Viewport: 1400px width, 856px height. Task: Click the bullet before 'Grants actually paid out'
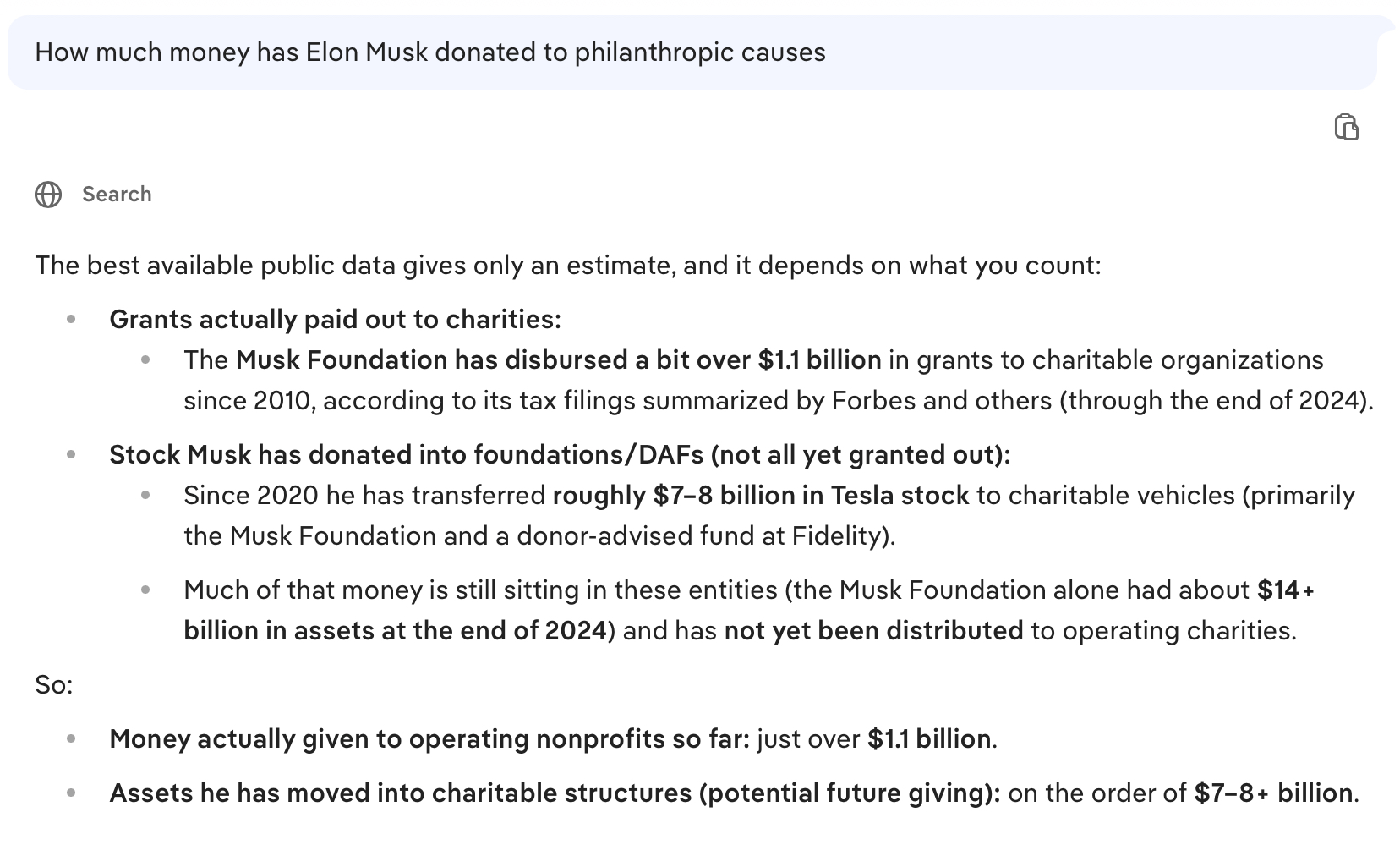[x=72, y=320]
